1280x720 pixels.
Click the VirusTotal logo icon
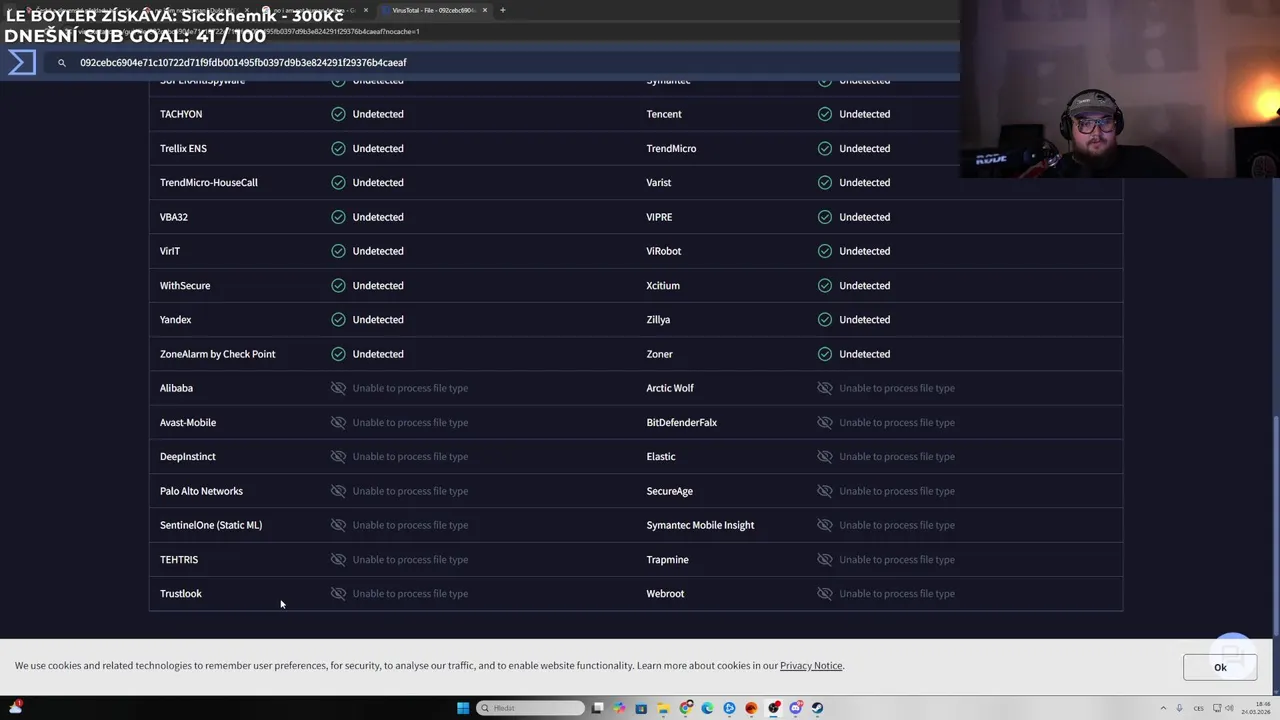click(x=22, y=62)
